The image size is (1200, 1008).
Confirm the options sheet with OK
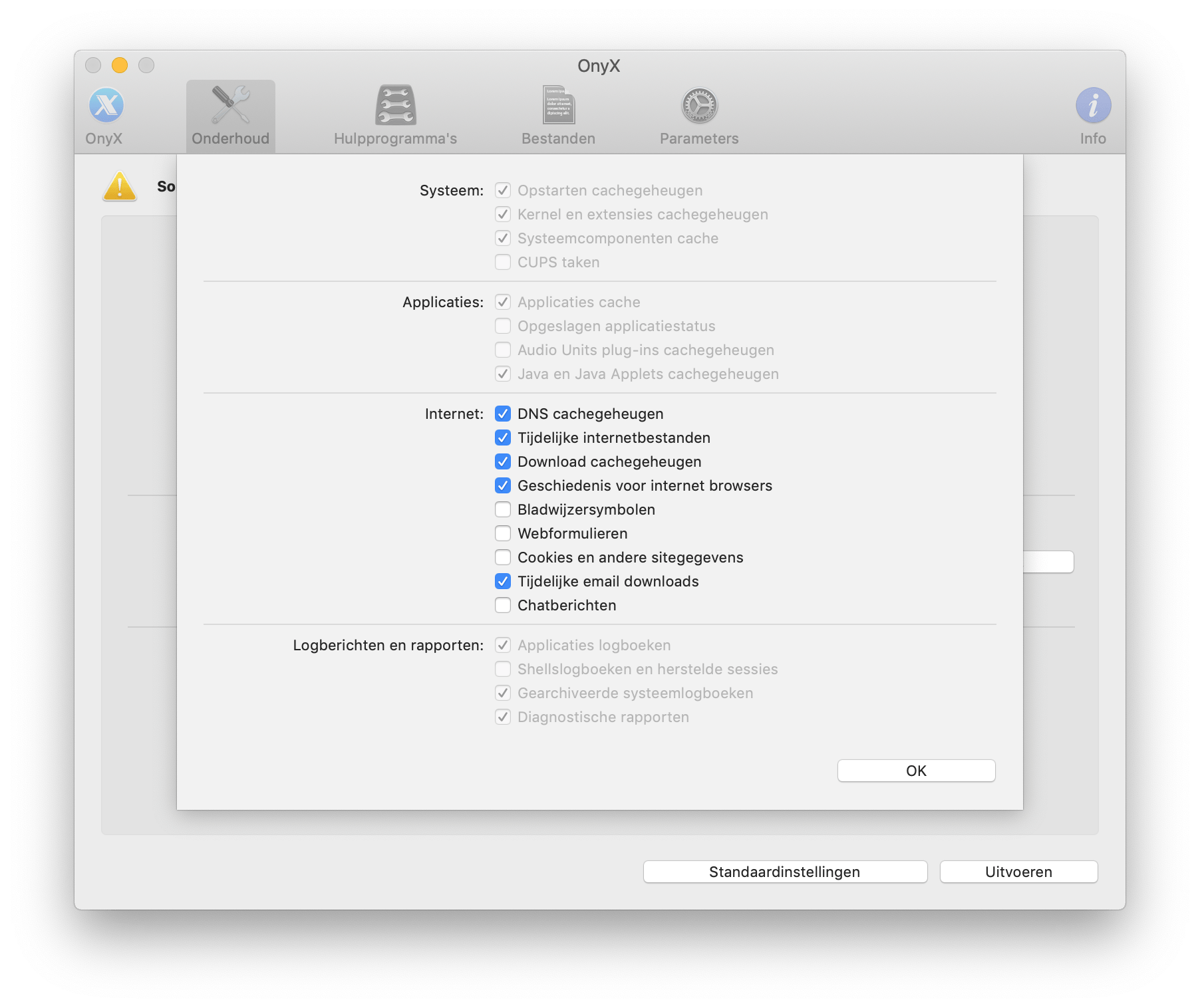point(916,771)
